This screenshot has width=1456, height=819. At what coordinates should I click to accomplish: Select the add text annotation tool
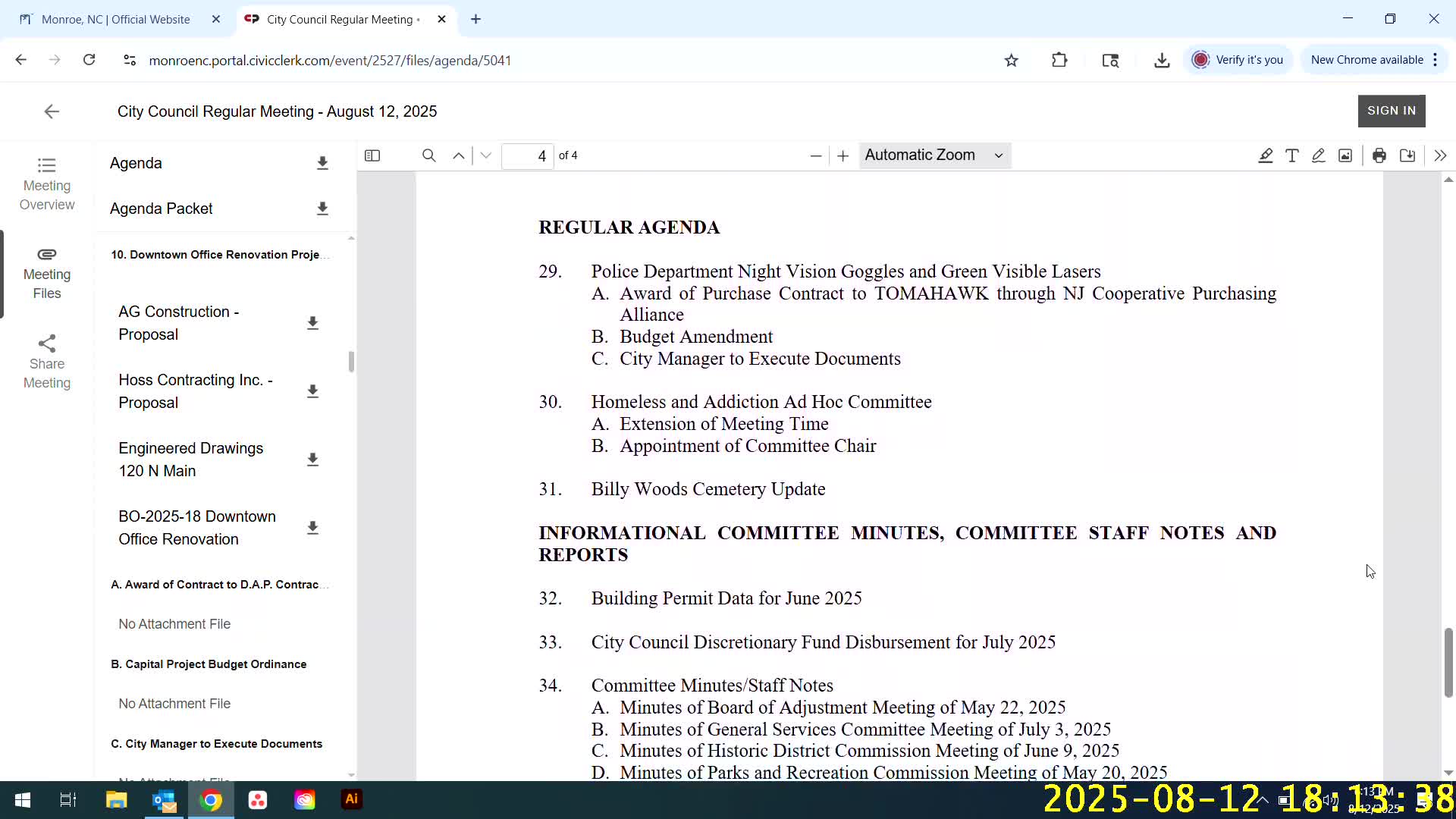tap(1291, 155)
